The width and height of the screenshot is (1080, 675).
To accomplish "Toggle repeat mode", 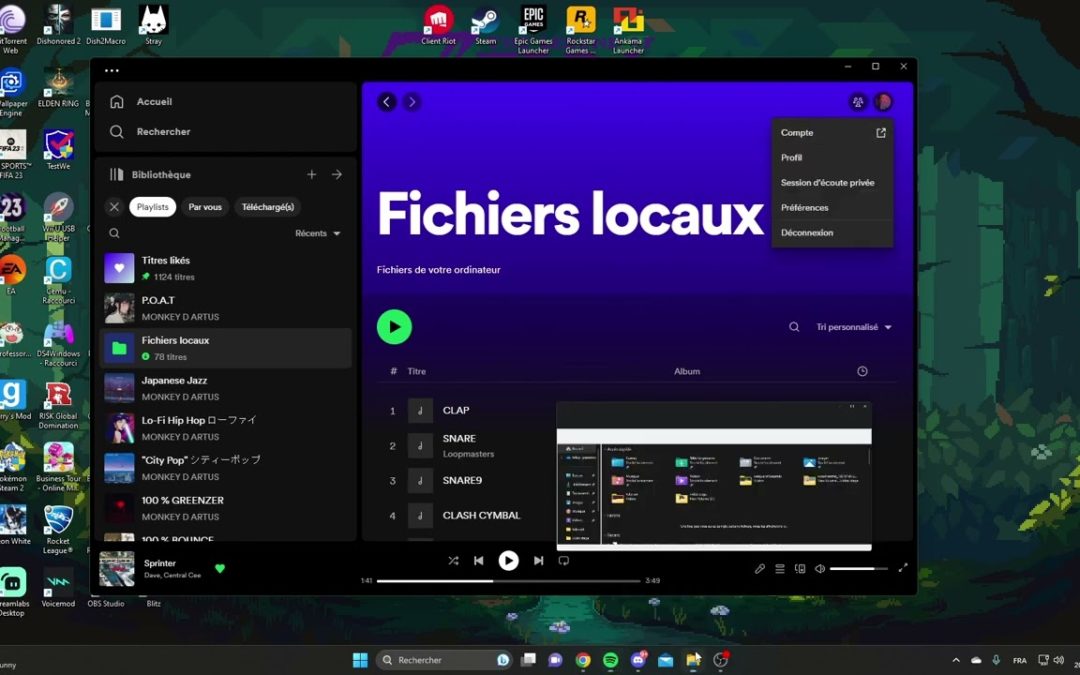I will click(563, 561).
